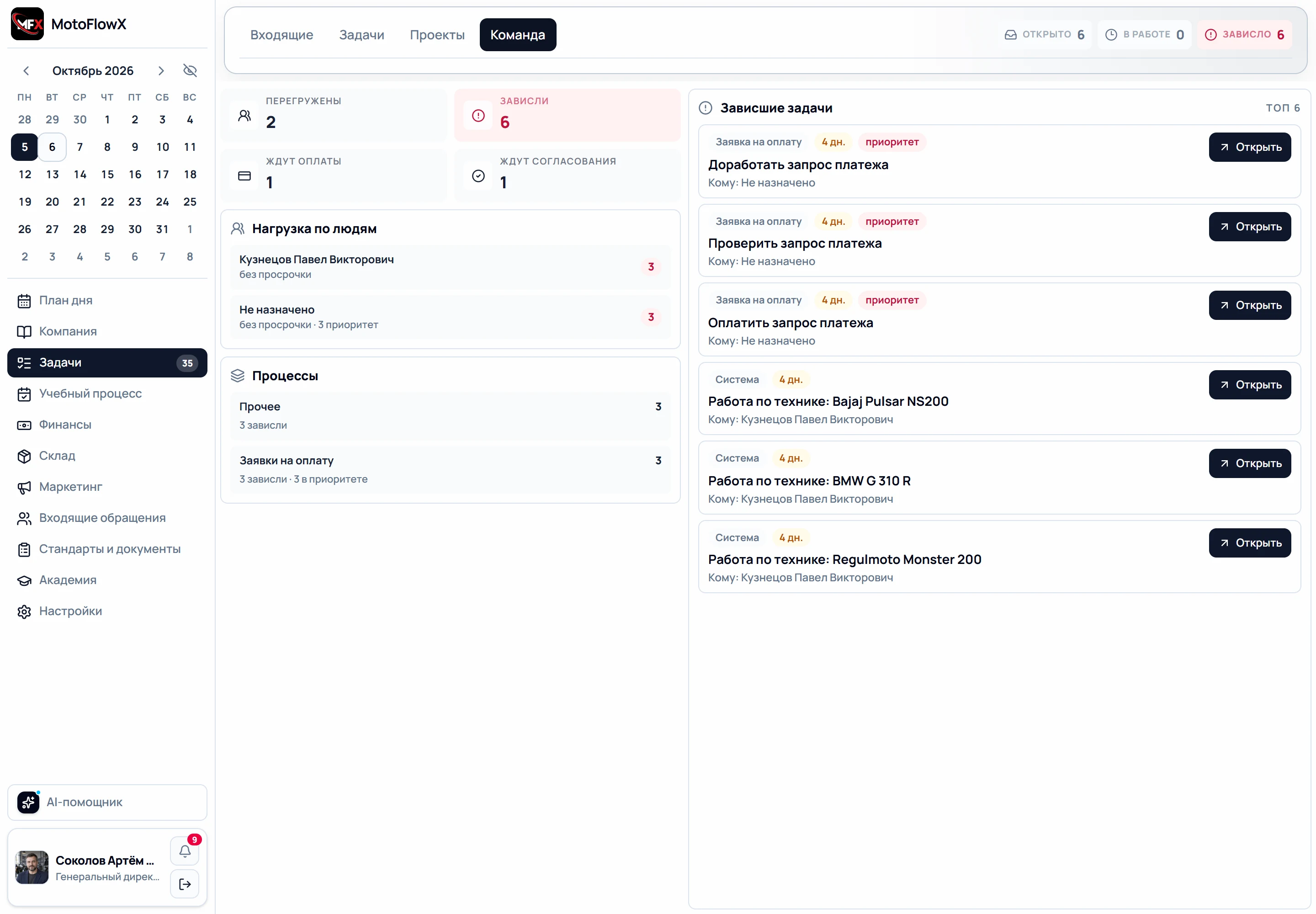Toggle calendar visibility eye icon
Viewport: 1316px width, 914px height.
pyautogui.click(x=190, y=70)
